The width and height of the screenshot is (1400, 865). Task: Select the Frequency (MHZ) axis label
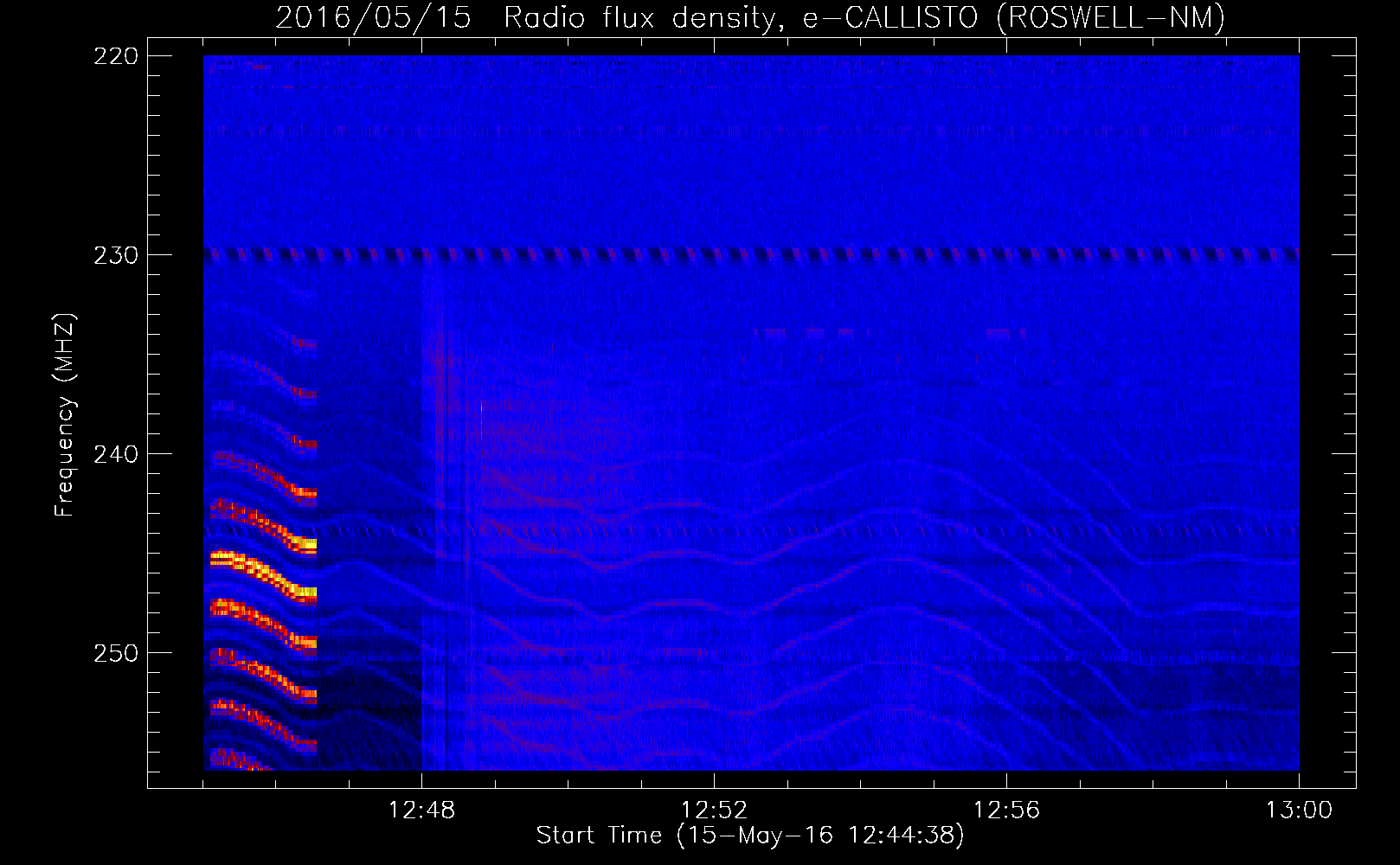click(65, 415)
